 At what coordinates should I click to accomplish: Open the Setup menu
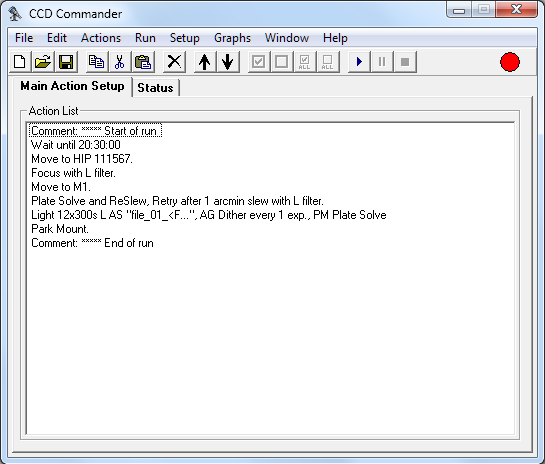point(185,38)
